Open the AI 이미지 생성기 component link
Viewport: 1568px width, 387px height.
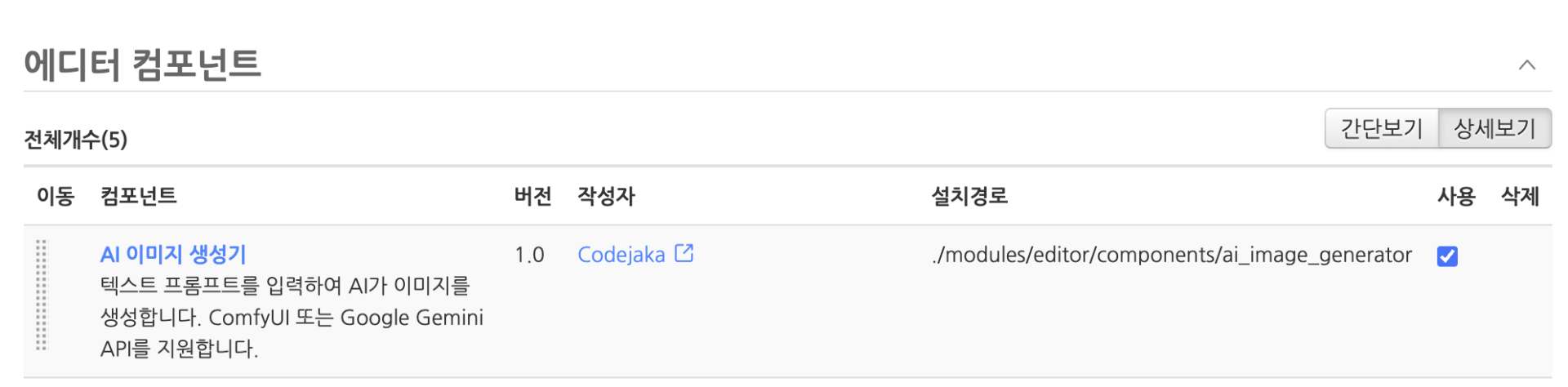coord(173,255)
